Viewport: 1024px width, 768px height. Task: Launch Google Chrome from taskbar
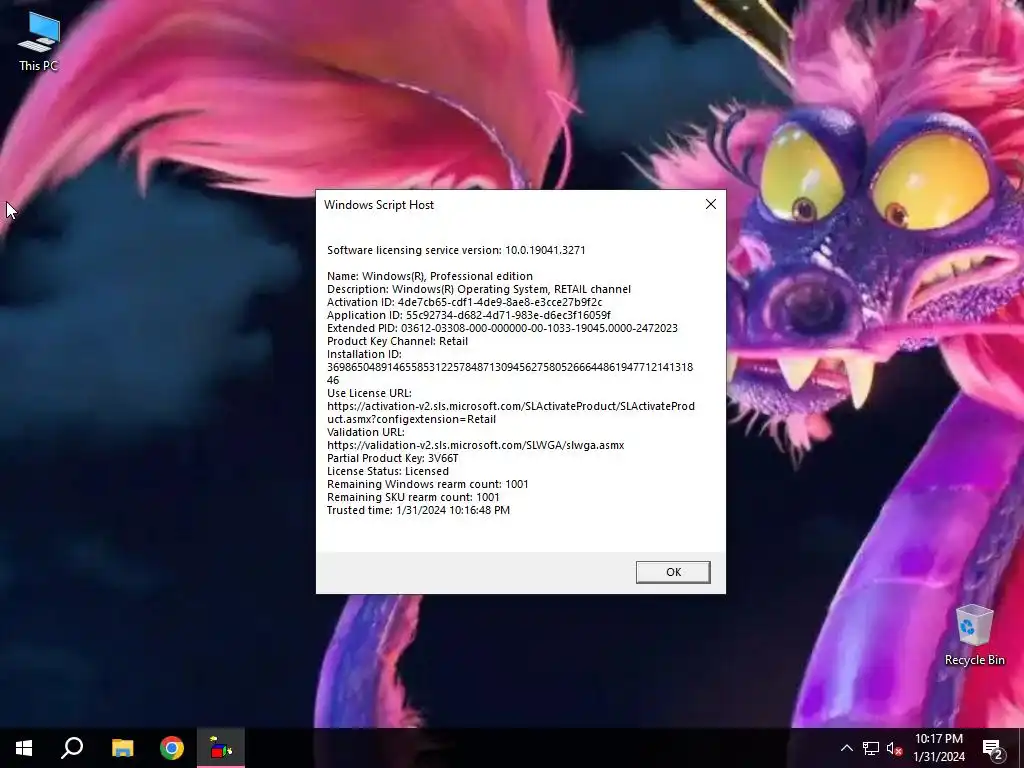[x=172, y=748]
